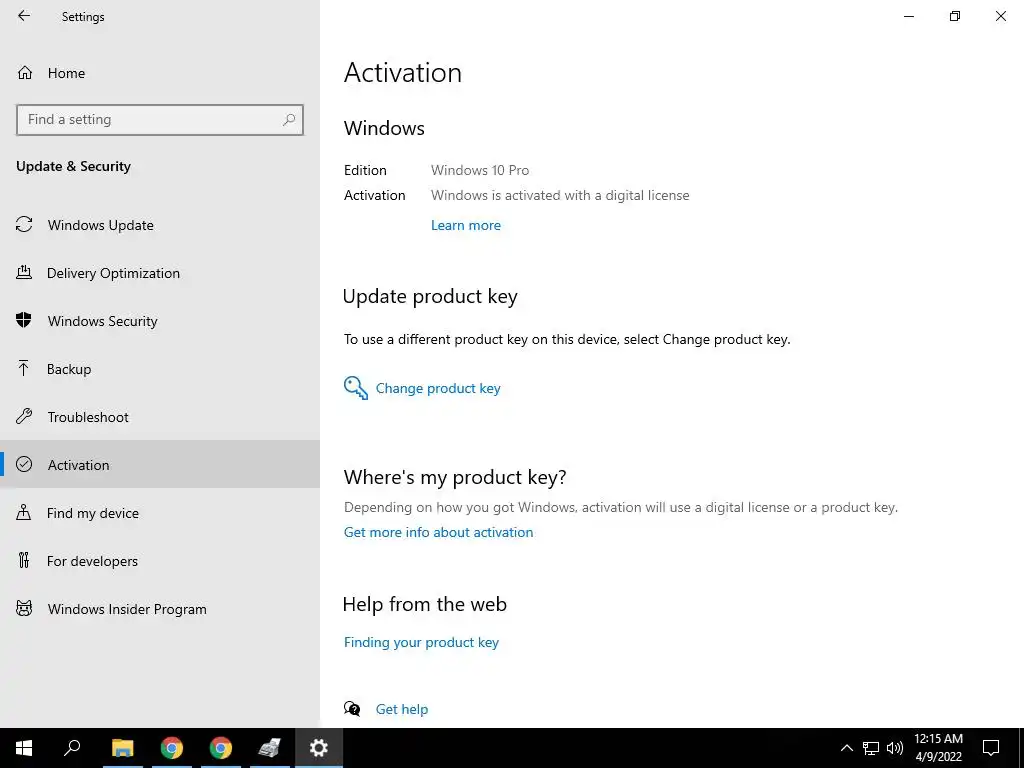
Task: Open taskbar search magnifier
Action: click(x=72, y=748)
